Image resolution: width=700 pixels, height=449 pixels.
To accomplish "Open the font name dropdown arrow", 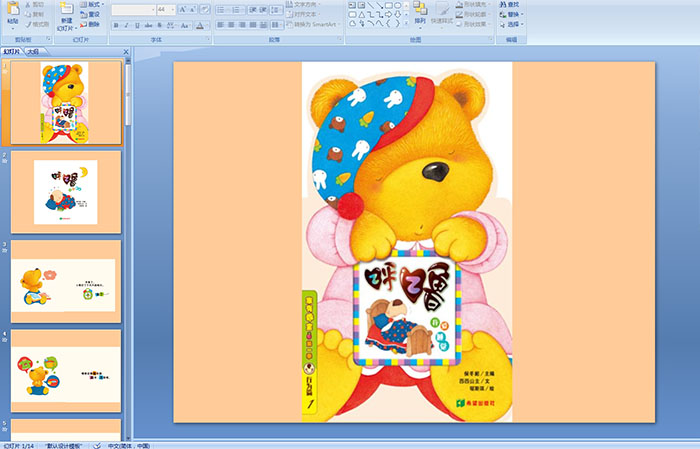I will click(153, 10).
